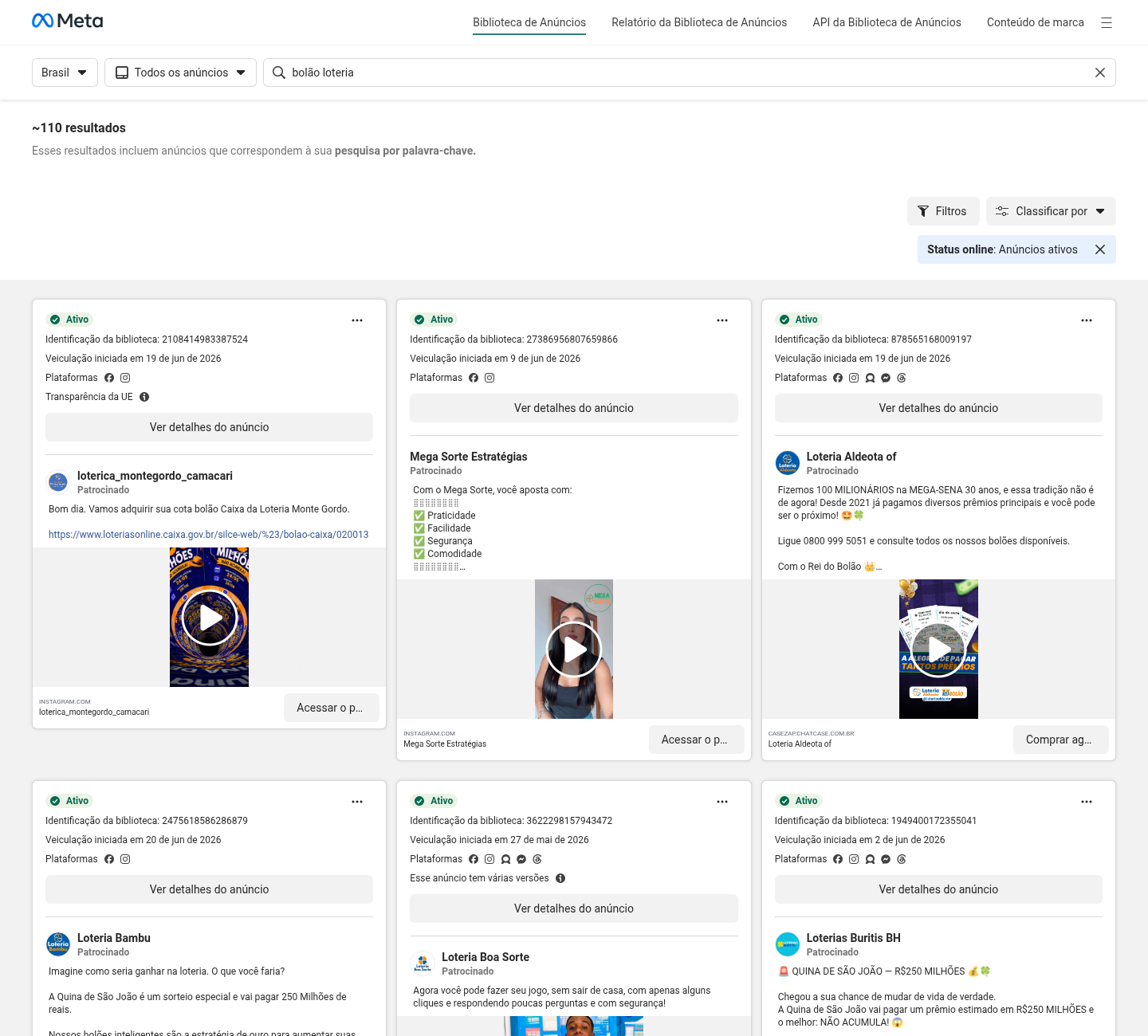Open more options for Loteria Bambu ad
This screenshot has width=1148, height=1036.
coord(357,802)
